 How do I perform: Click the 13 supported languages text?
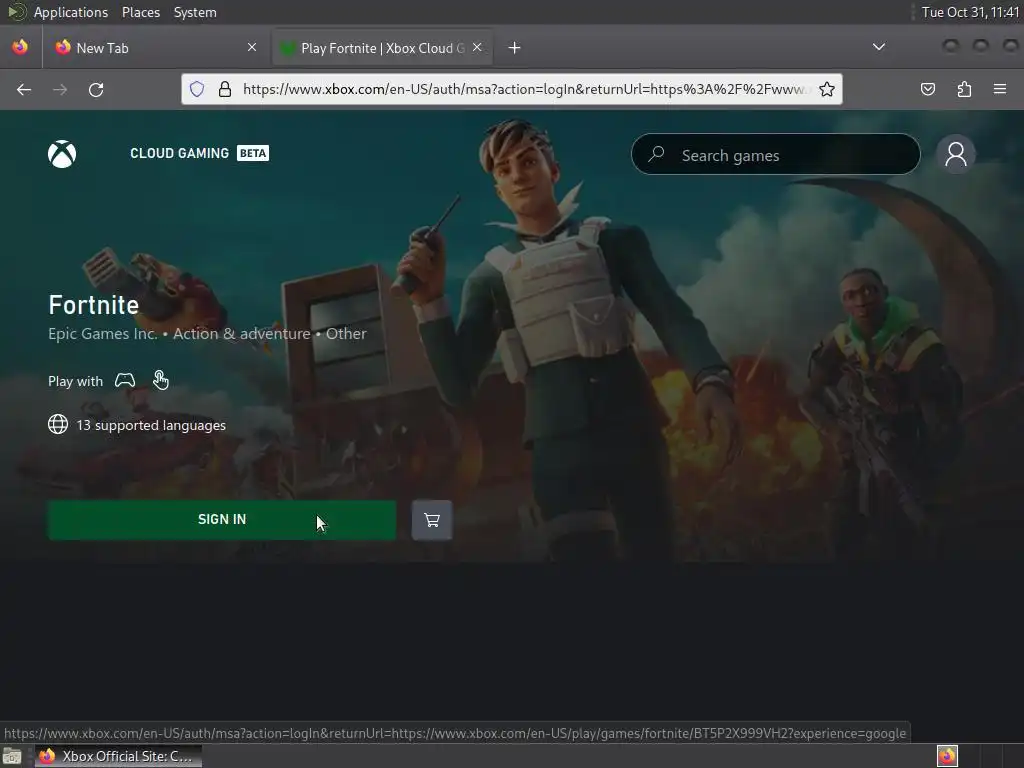pyautogui.click(x=151, y=425)
